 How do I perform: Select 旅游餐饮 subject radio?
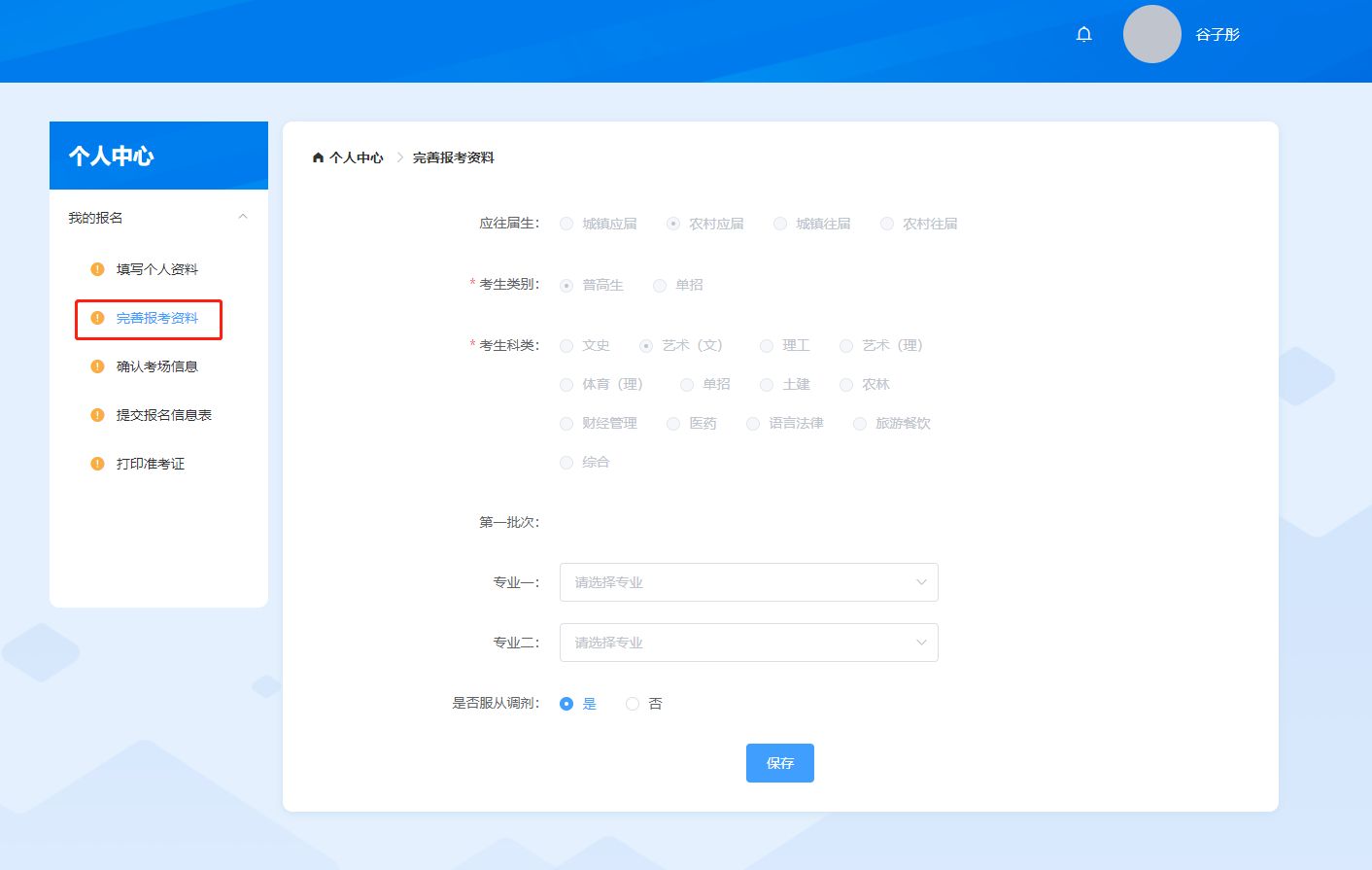click(892, 423)
